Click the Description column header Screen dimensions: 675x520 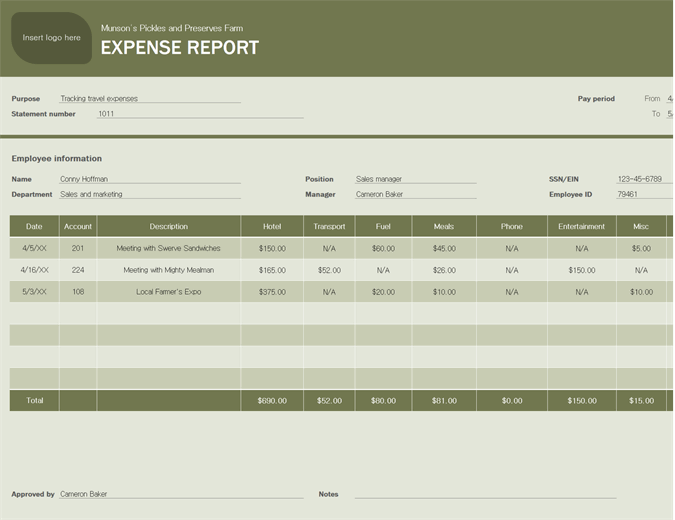pos(168,227)
